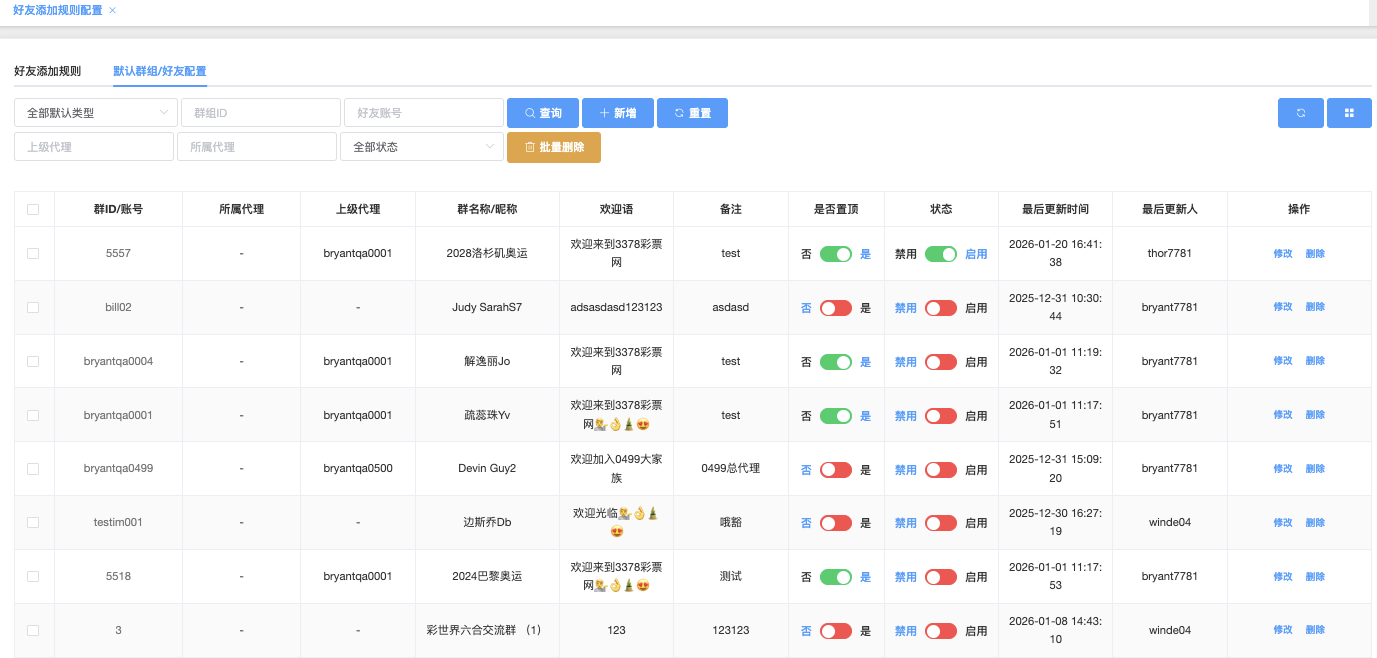Check the checkbox for row bryantqa0004
The height and width of the screenshot is (658, 1377).
click(33, 361)
